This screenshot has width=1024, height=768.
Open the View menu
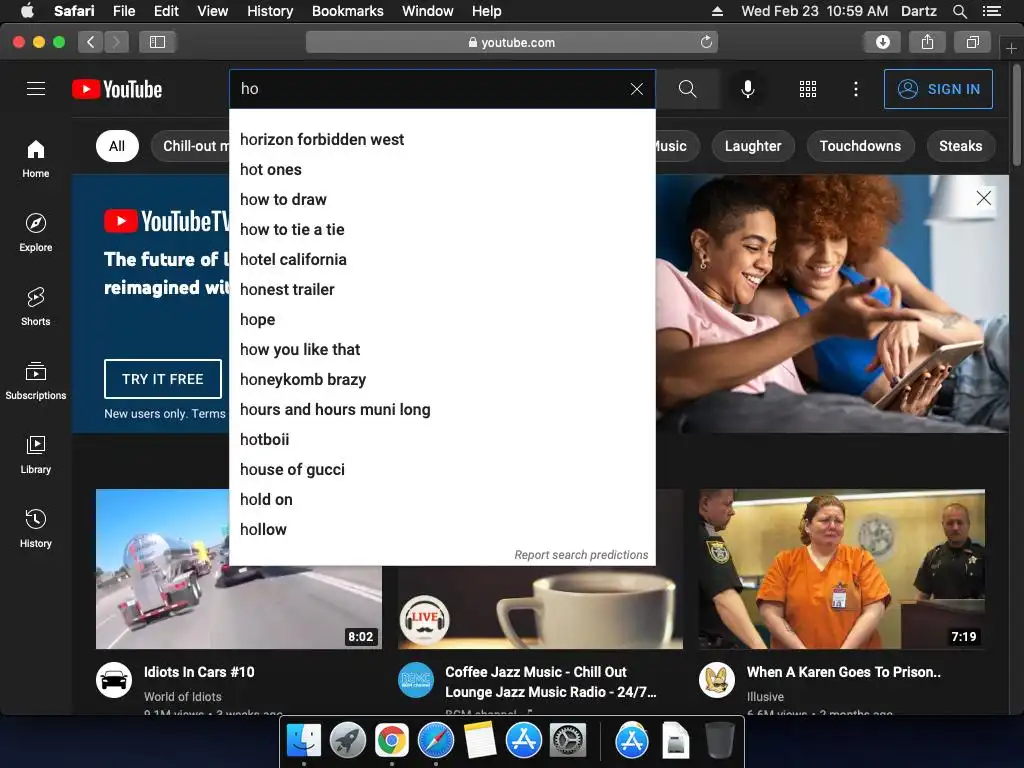pos(212,11)
